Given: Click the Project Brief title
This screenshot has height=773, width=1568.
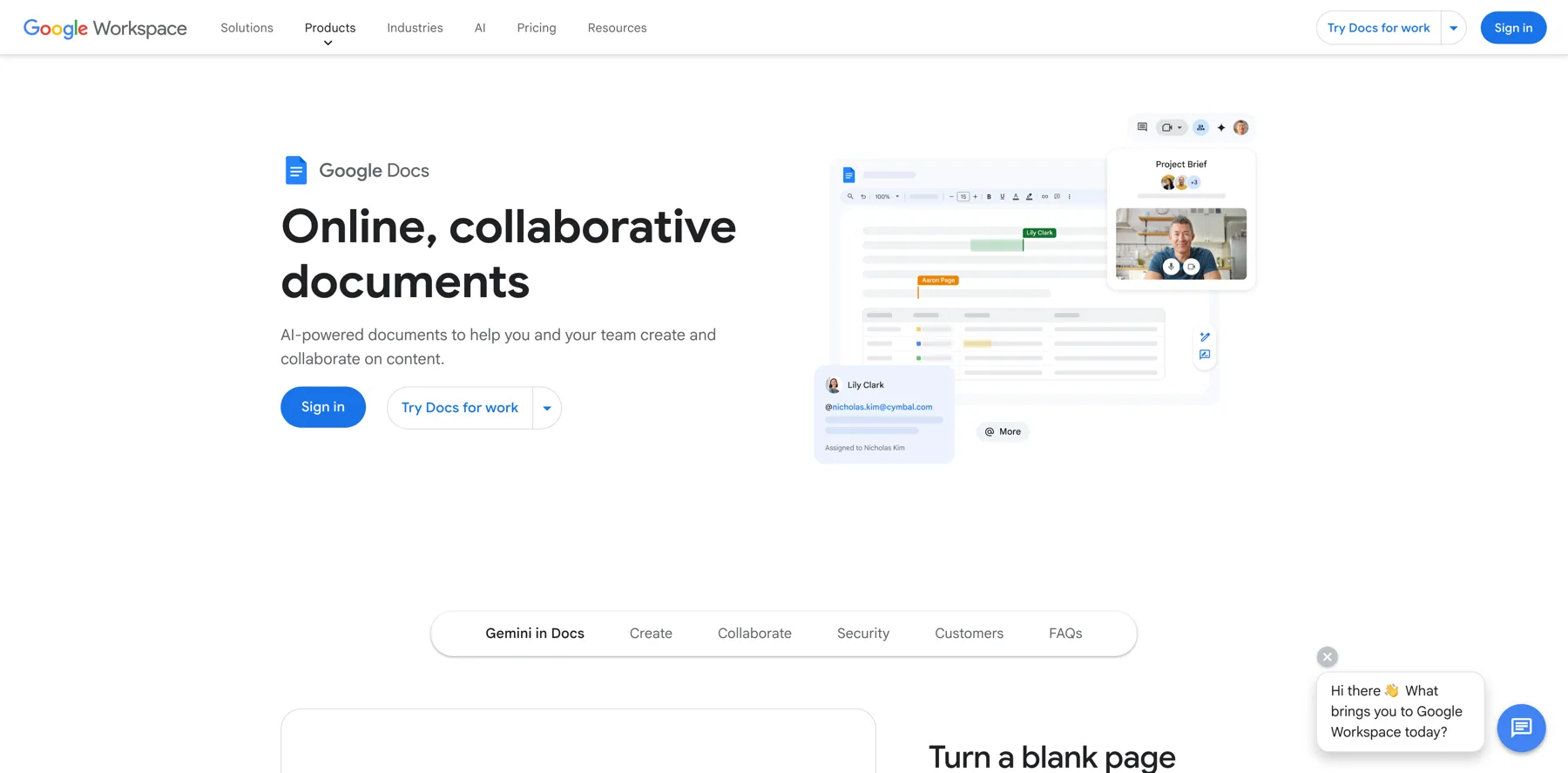Looking at the screenshot, I should pyautogui.click(x=1181, y=164).
